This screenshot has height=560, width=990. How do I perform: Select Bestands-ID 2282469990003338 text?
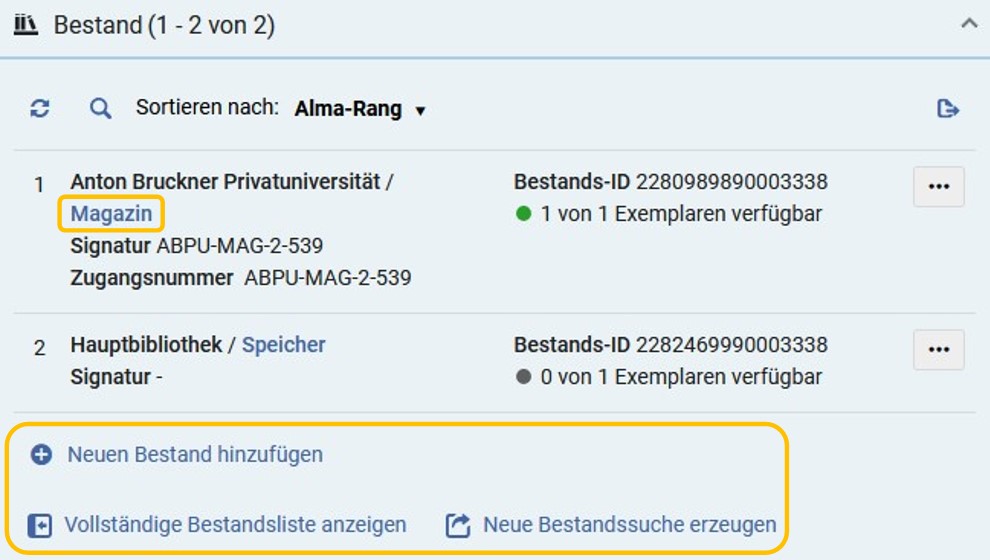tap(671, 345)
